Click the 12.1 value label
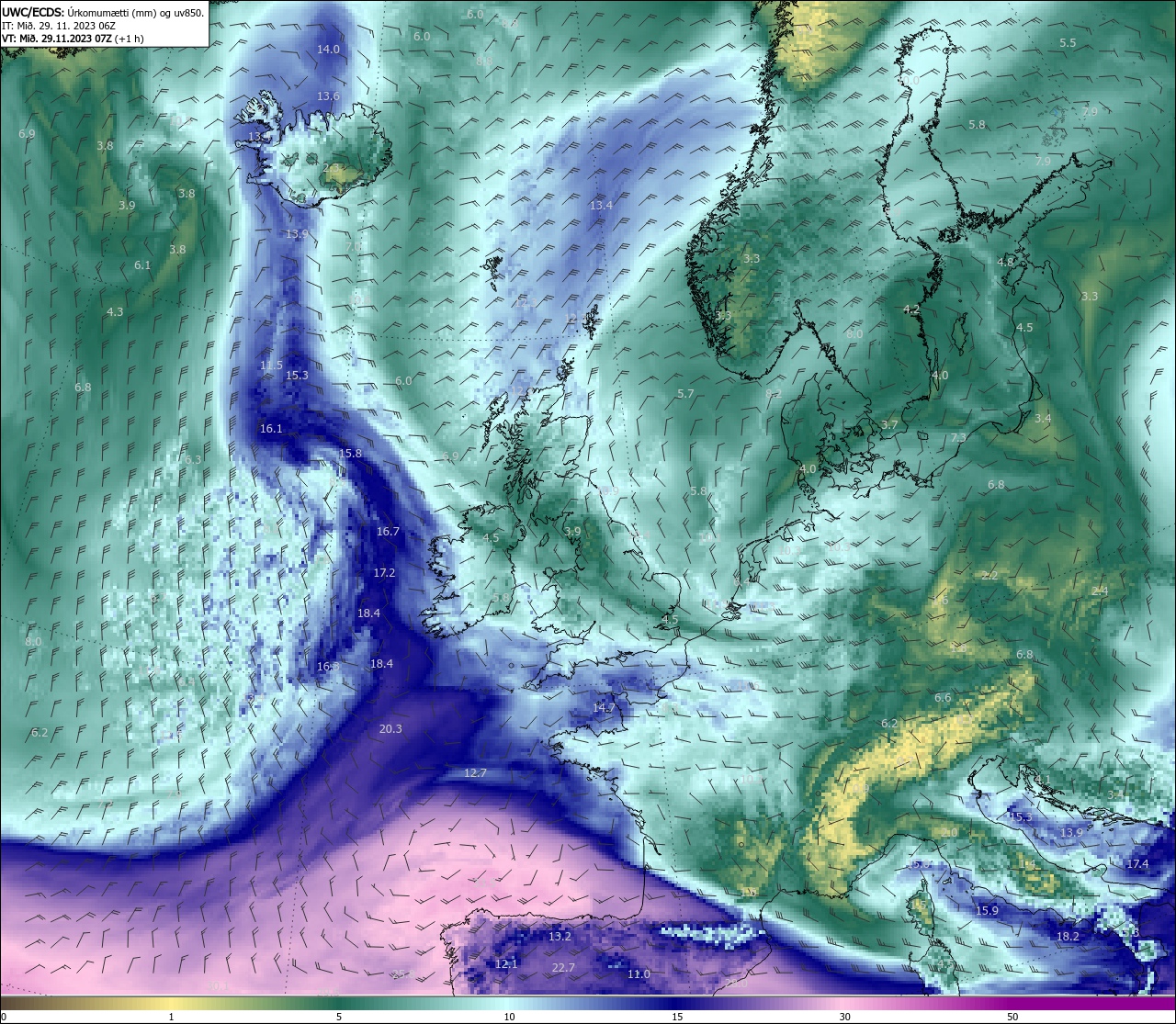1176x1024 pixels. point(506,964)
